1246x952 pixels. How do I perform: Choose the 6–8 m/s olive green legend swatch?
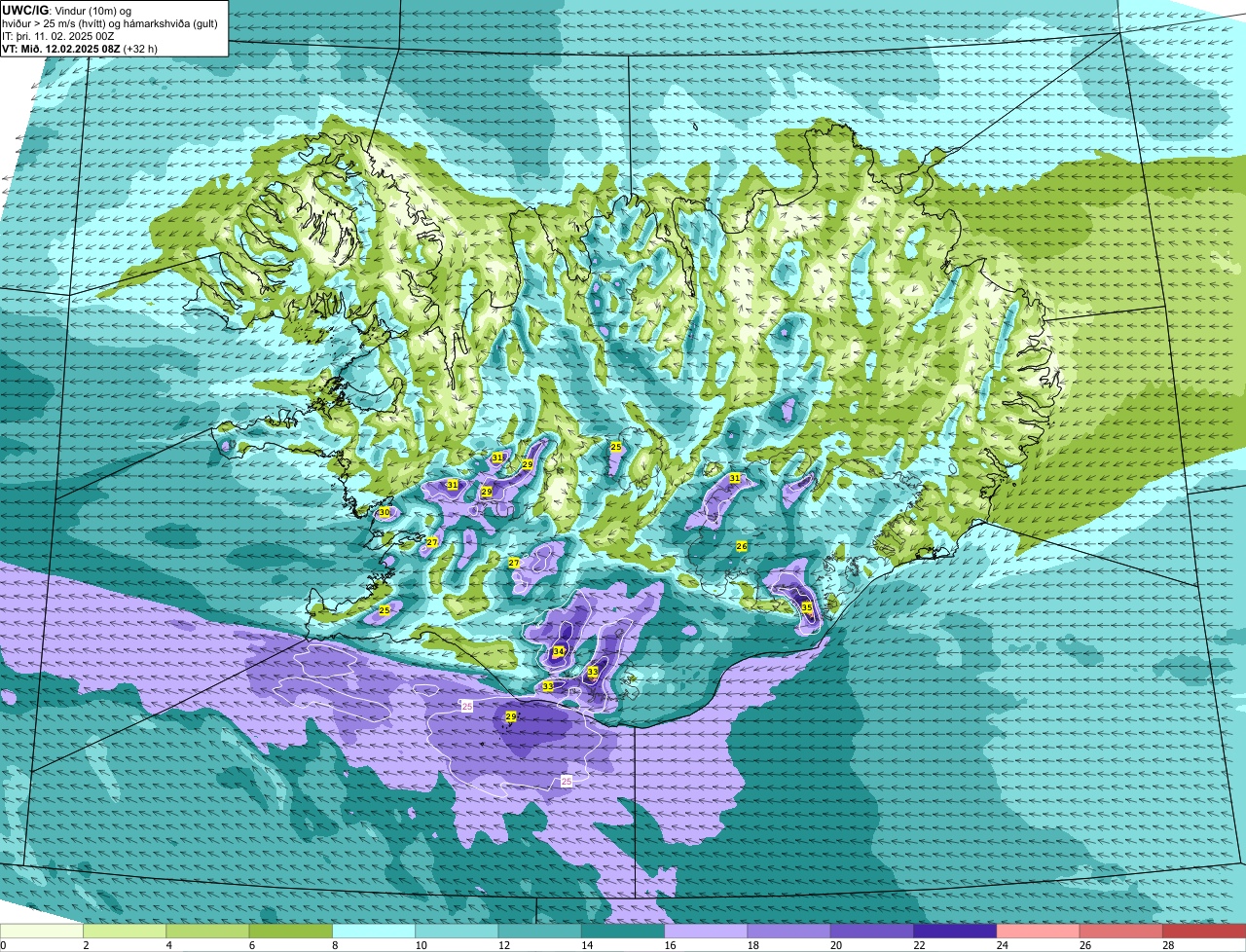click(x=291, y=931)
